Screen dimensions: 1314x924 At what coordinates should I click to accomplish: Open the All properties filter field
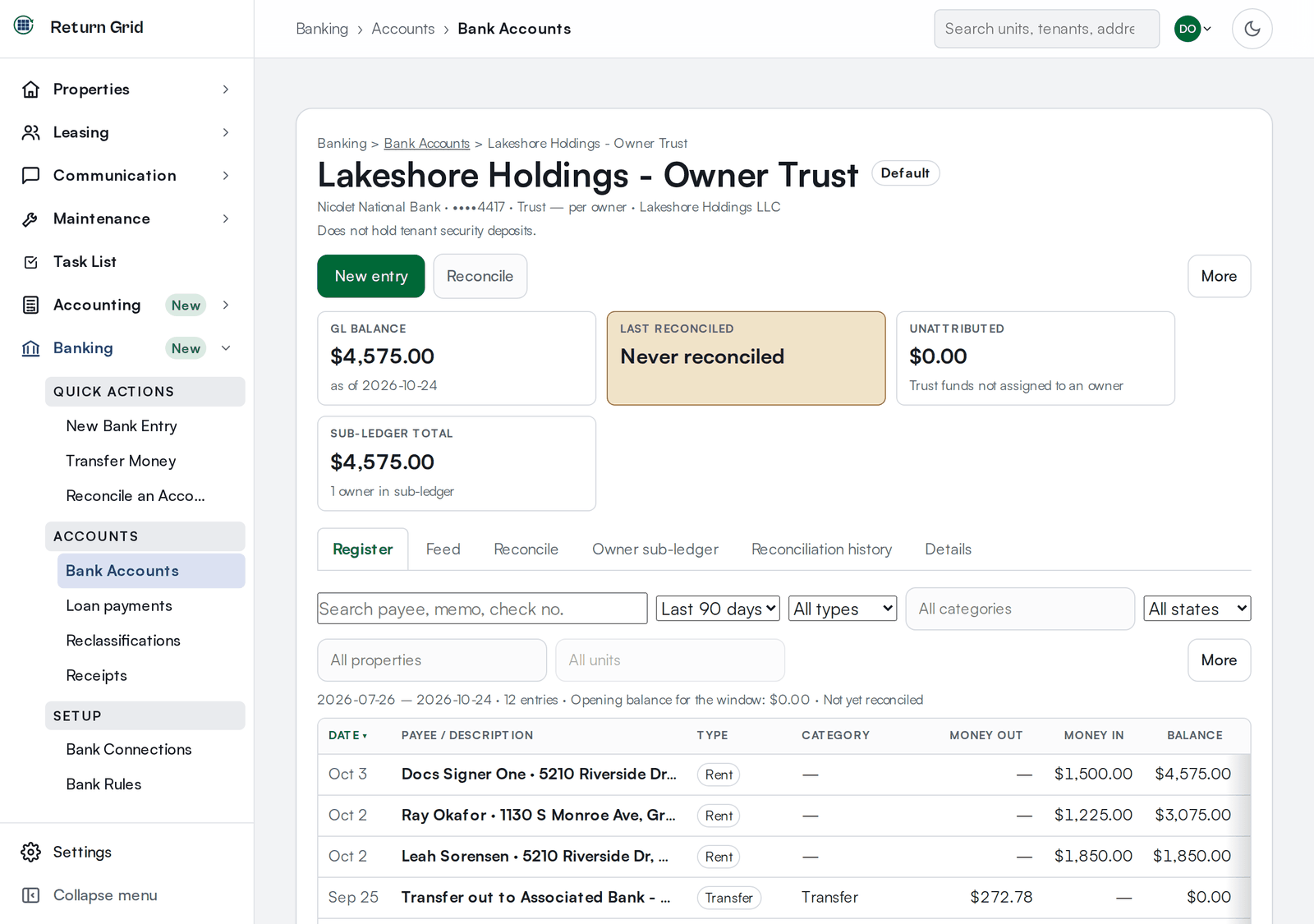pyautogui.click(x=432, y=660)
